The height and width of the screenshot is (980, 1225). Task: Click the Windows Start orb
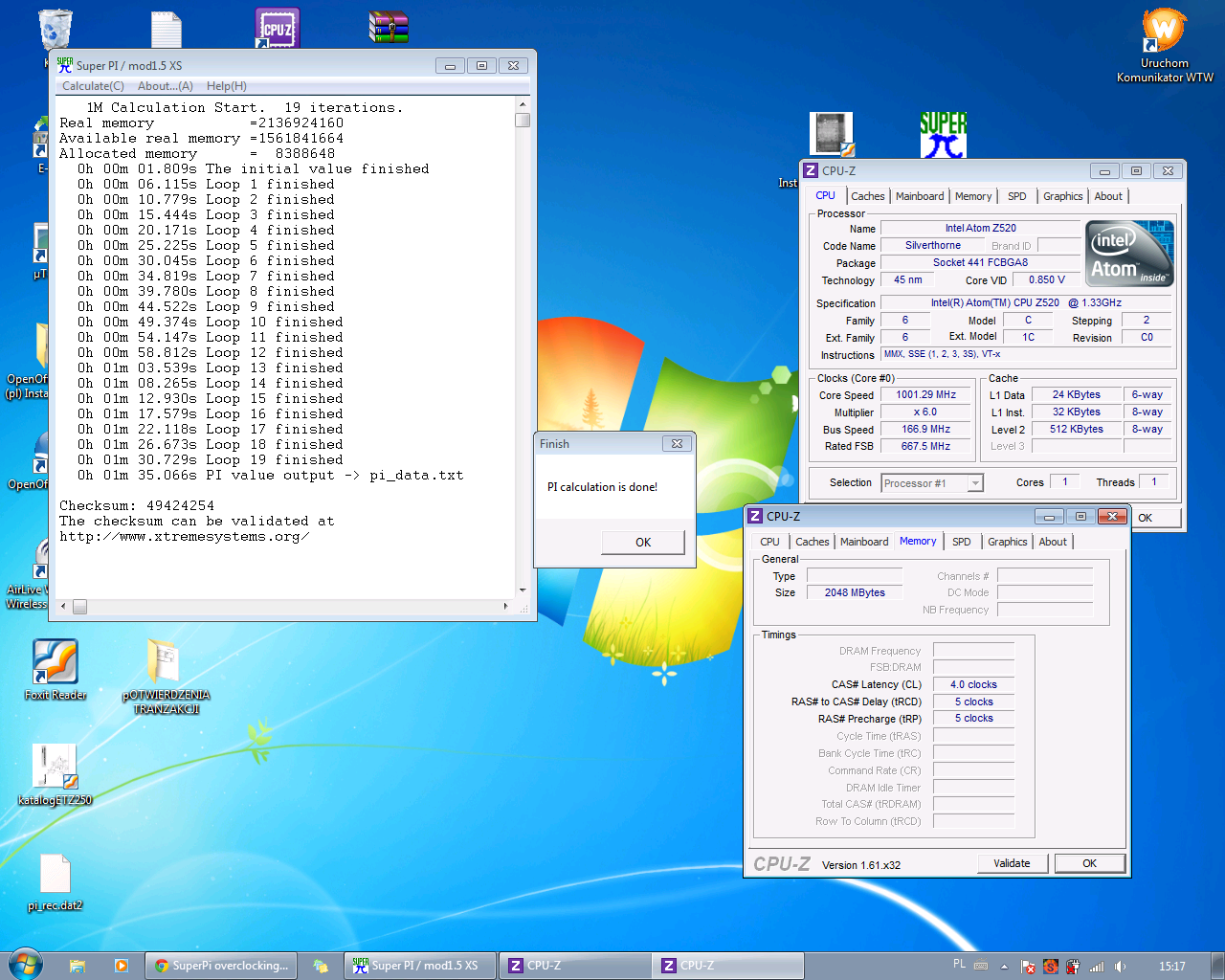25,965
